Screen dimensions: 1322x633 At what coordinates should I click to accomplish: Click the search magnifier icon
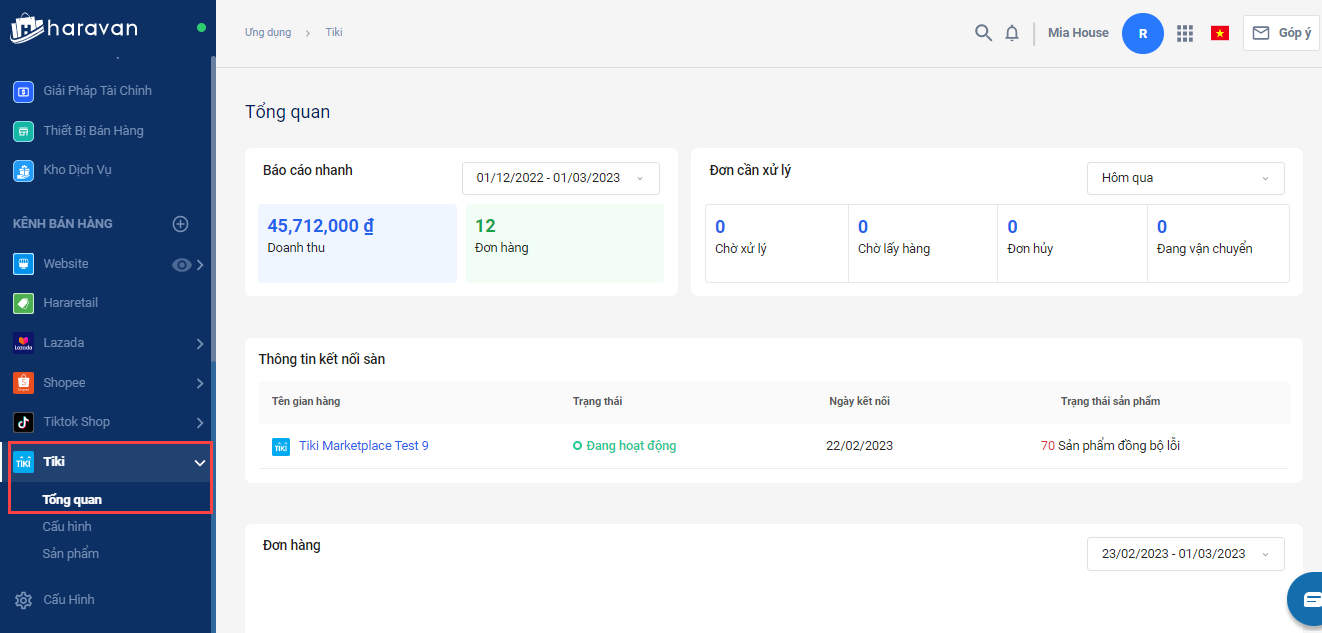pos(983,33)
